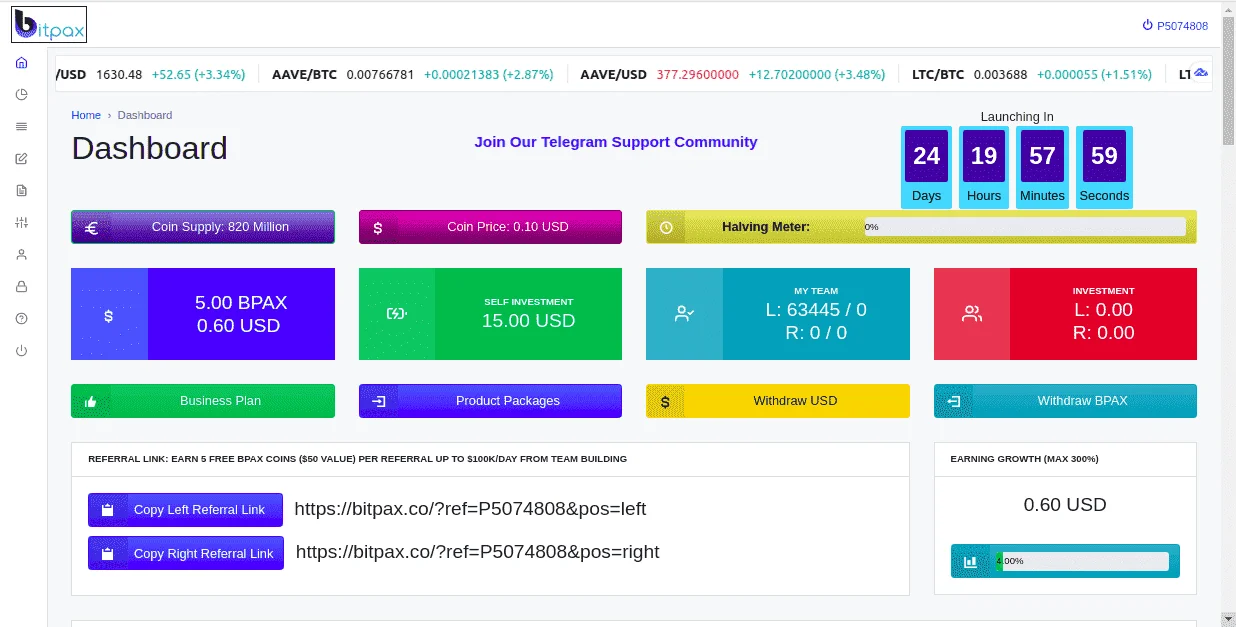Click the Withdraw USD button
1236x627 pixels.
pos(778,401)
